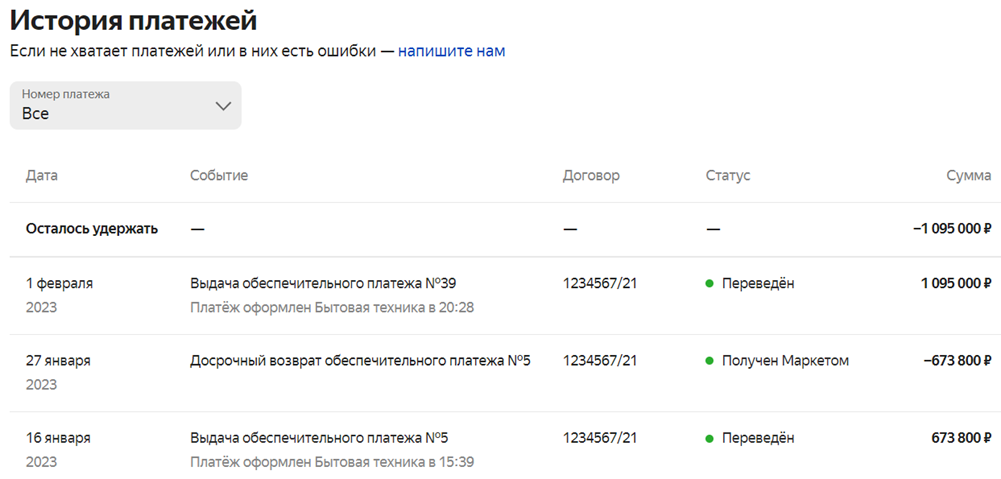Select 'Выдача обеспечительного платежа №5' event
1001x479 pixels.
coord(319,437)
